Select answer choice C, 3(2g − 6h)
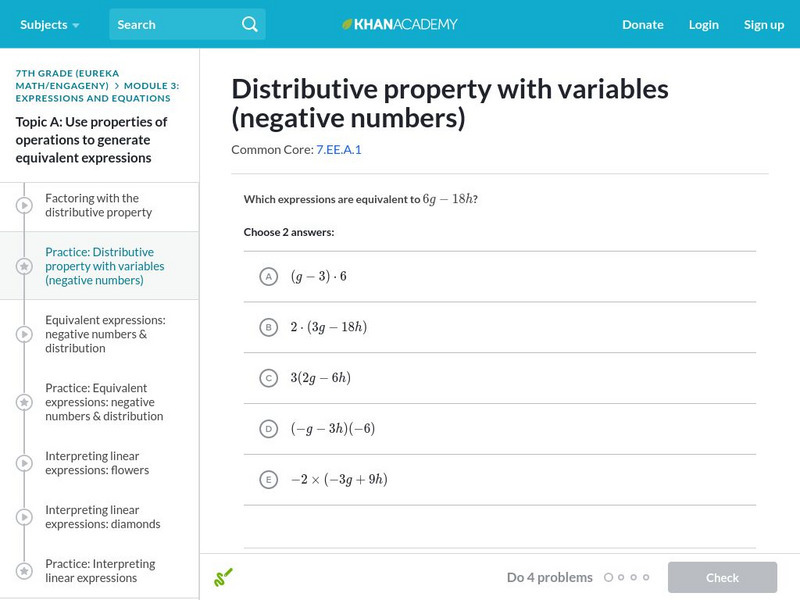 pyautogui.click(x=268, y=378)
